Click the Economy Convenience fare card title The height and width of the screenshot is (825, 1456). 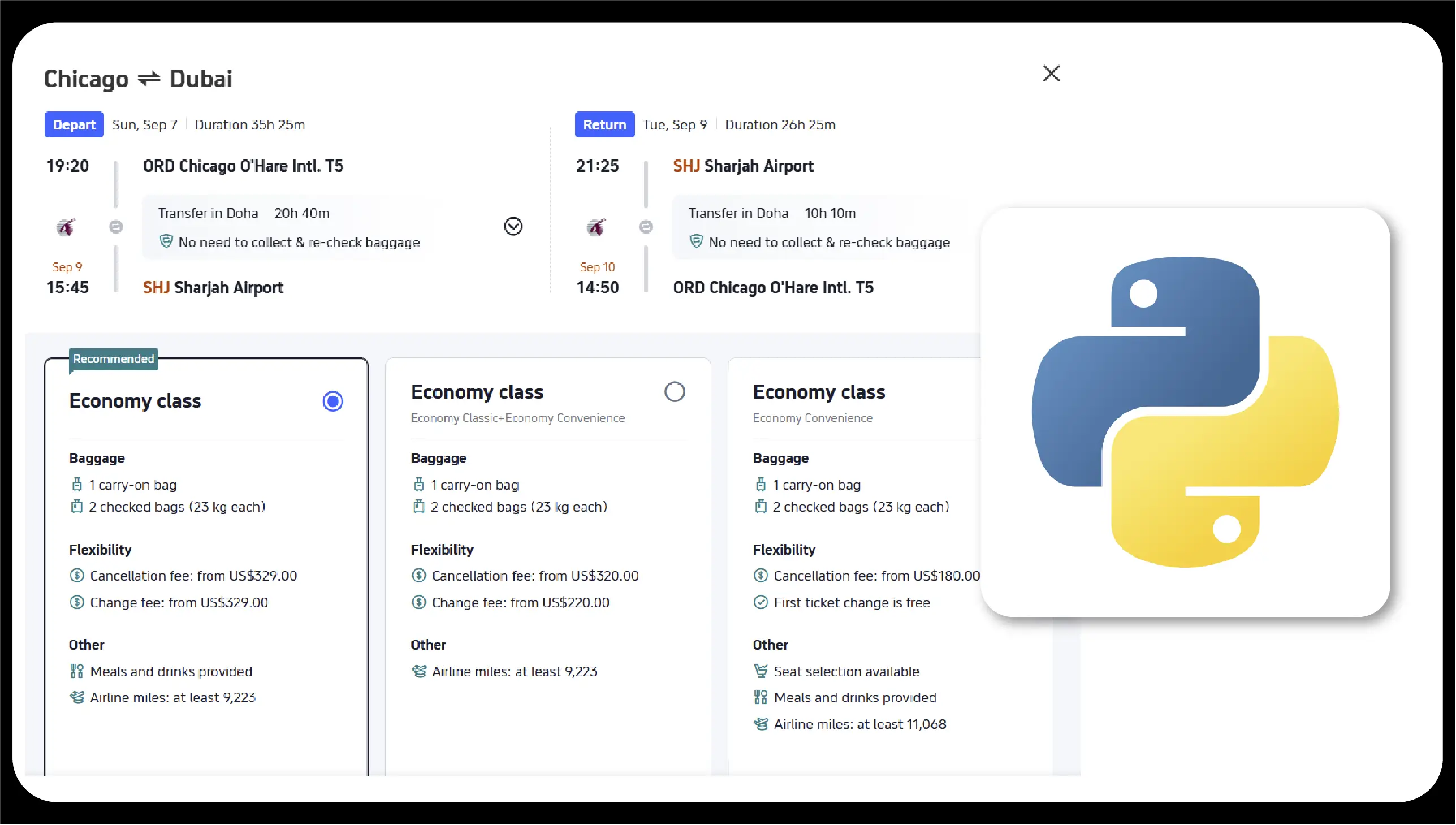click(x=819, y=392)
